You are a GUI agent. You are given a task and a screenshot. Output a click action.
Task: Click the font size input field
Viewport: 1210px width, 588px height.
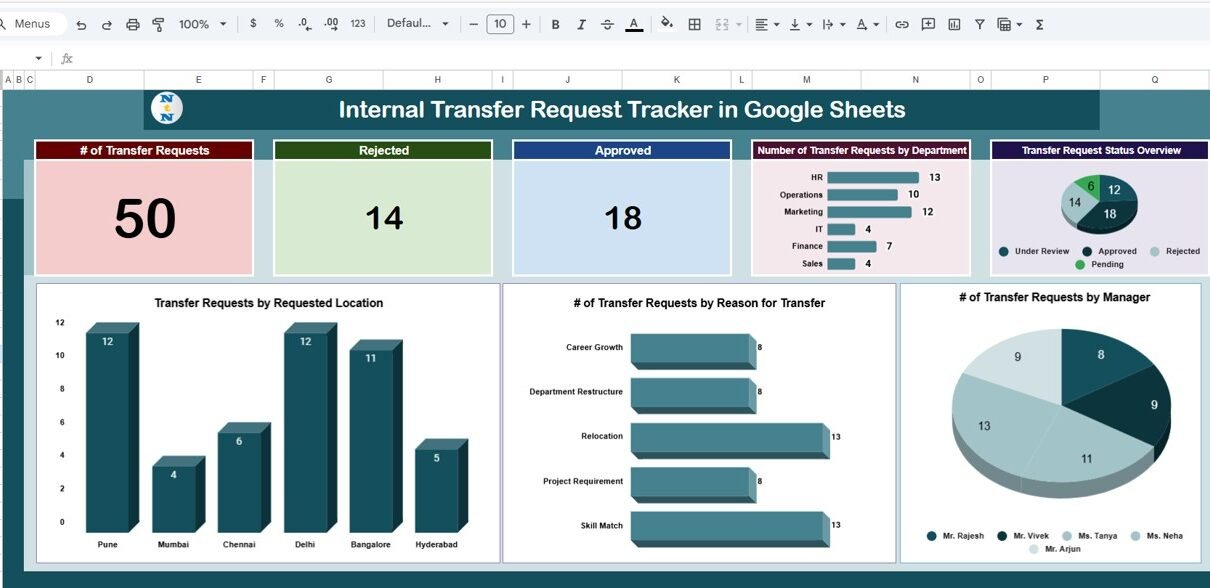coord(500,24)
